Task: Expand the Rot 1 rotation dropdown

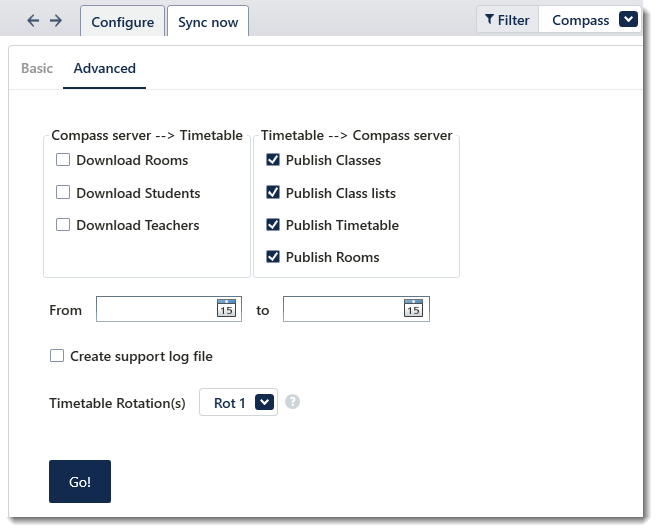Action: [x=264, y=403]
